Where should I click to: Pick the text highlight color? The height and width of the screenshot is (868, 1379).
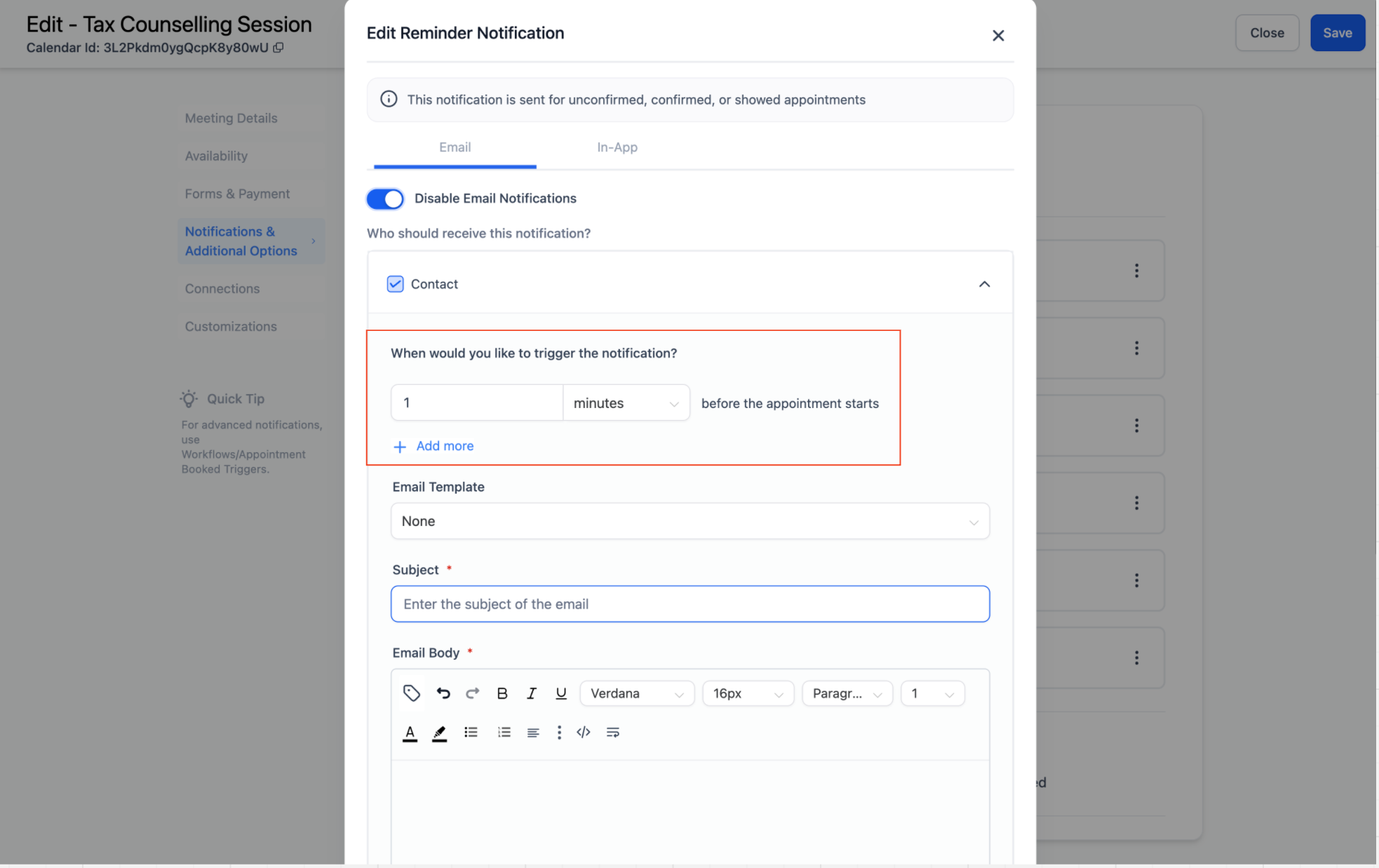pos(439,733)
